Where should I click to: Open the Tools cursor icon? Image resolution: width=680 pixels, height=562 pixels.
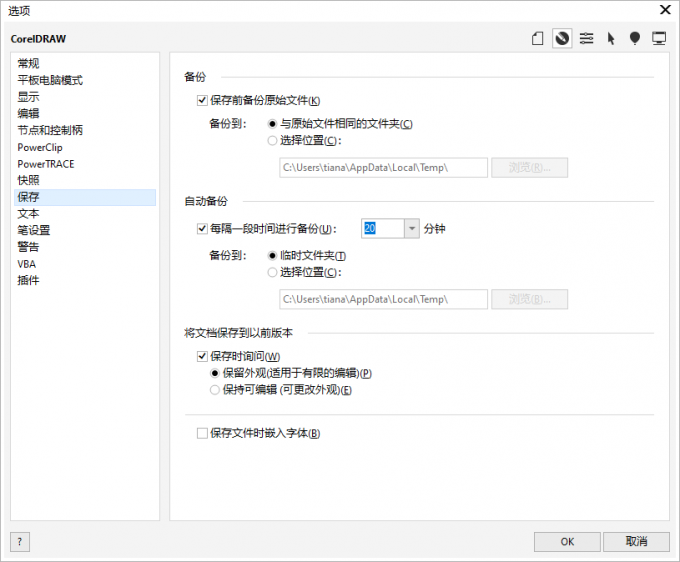click(611, 39)
